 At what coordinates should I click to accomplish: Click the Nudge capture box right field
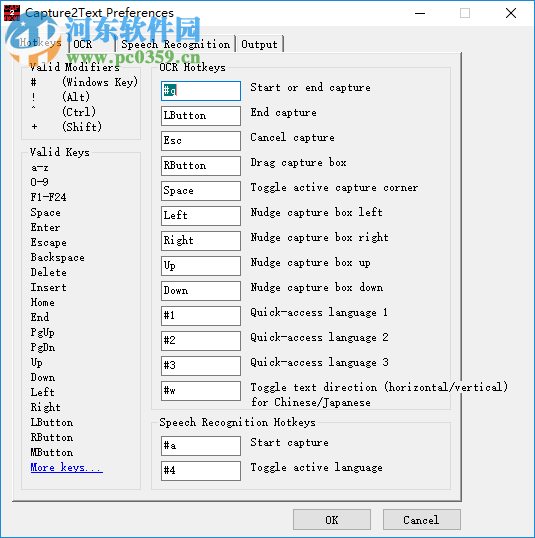(201, 241)
